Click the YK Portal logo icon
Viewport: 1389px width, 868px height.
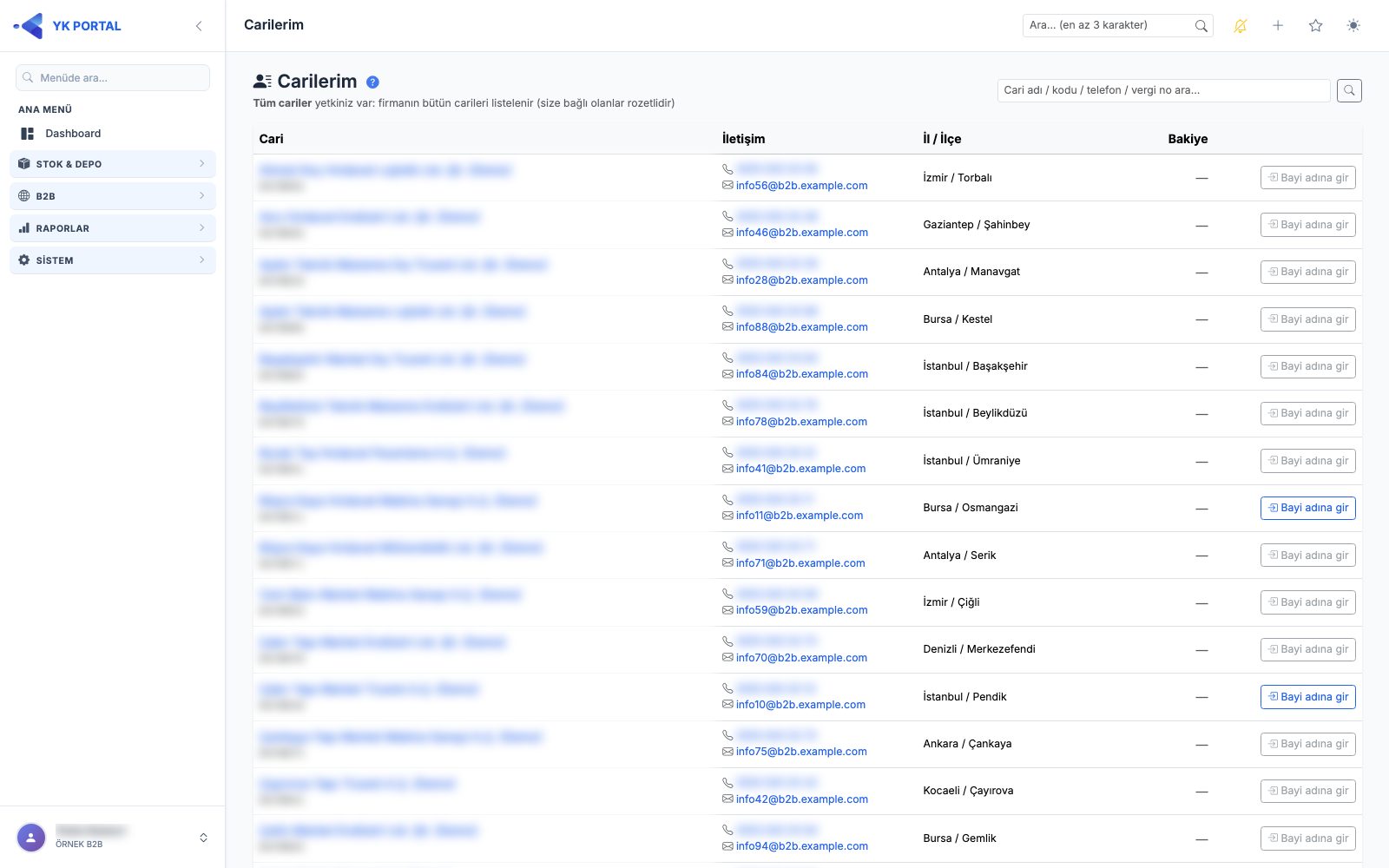30,26
